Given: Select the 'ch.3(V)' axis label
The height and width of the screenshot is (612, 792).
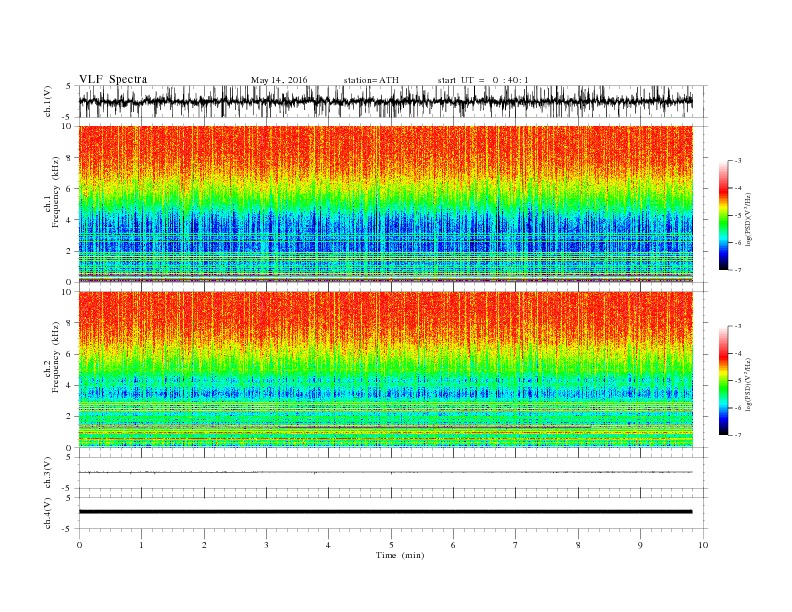Looking at the screenshot, I should coord(48,473).
